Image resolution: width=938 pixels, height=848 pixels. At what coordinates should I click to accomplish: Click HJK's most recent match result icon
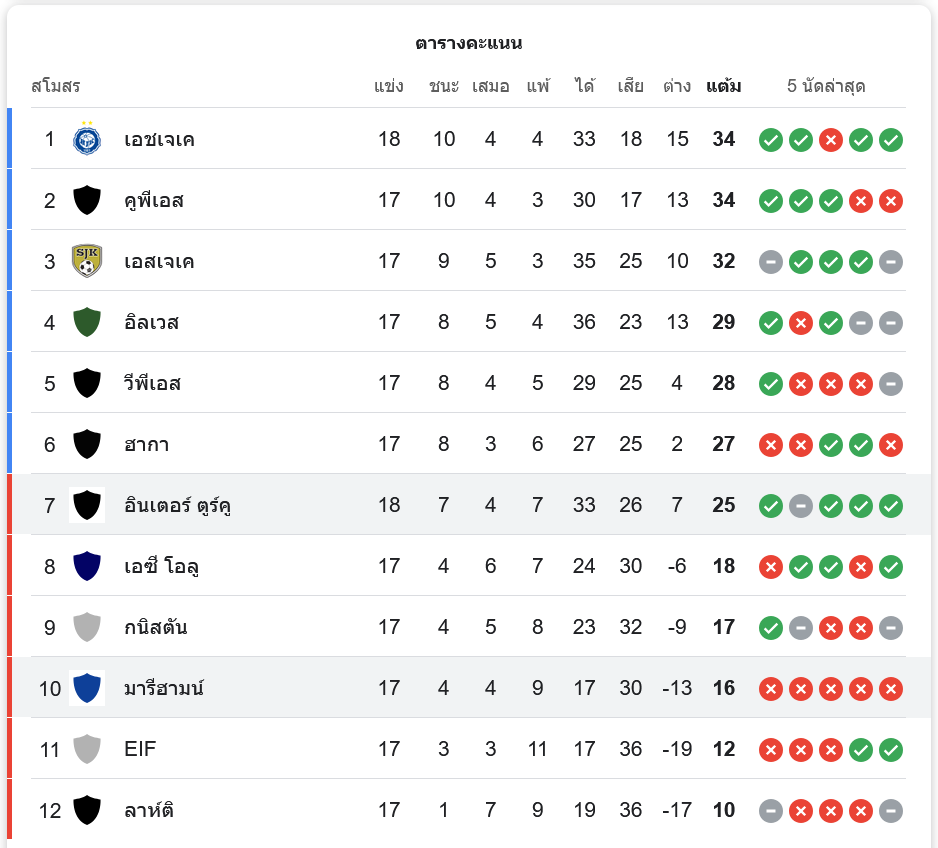[891, 140]
